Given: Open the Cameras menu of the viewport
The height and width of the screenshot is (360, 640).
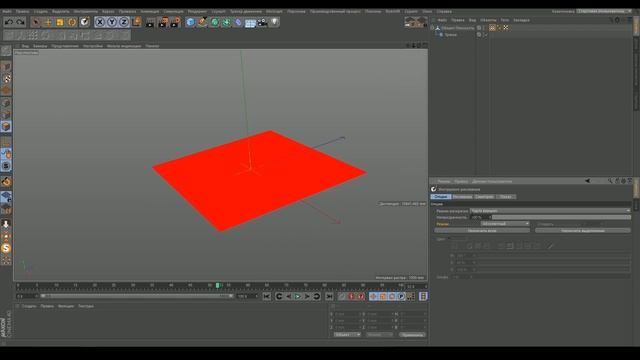Looking at the screenshot, I should coord(40,46).
